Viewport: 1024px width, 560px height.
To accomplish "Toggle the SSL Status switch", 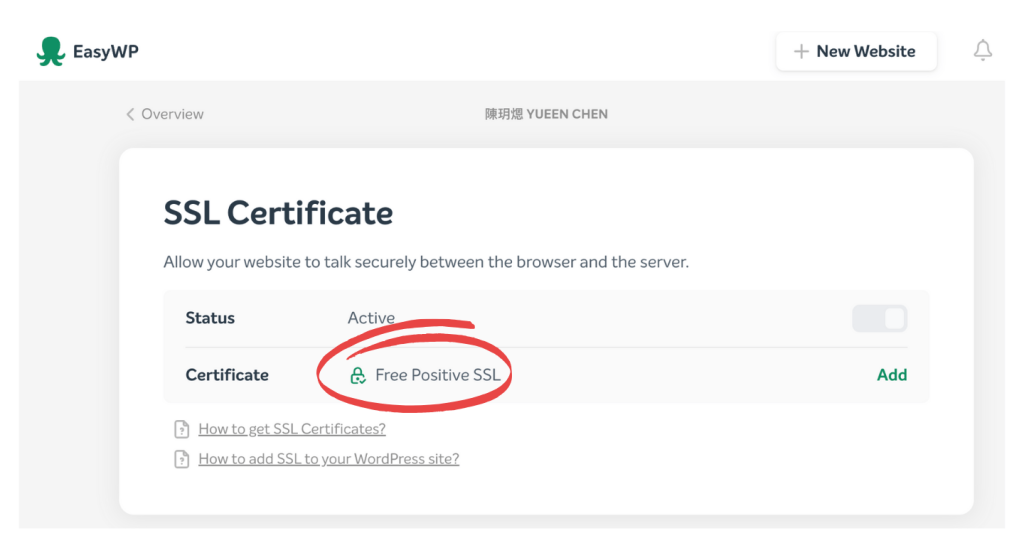I will [879, 319].
